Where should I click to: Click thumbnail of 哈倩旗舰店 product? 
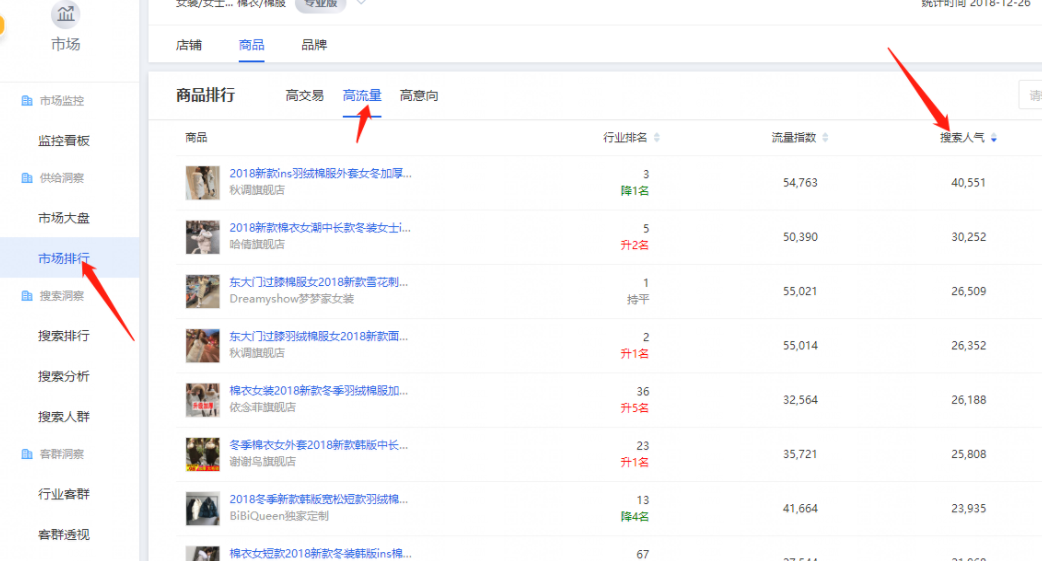203,237
